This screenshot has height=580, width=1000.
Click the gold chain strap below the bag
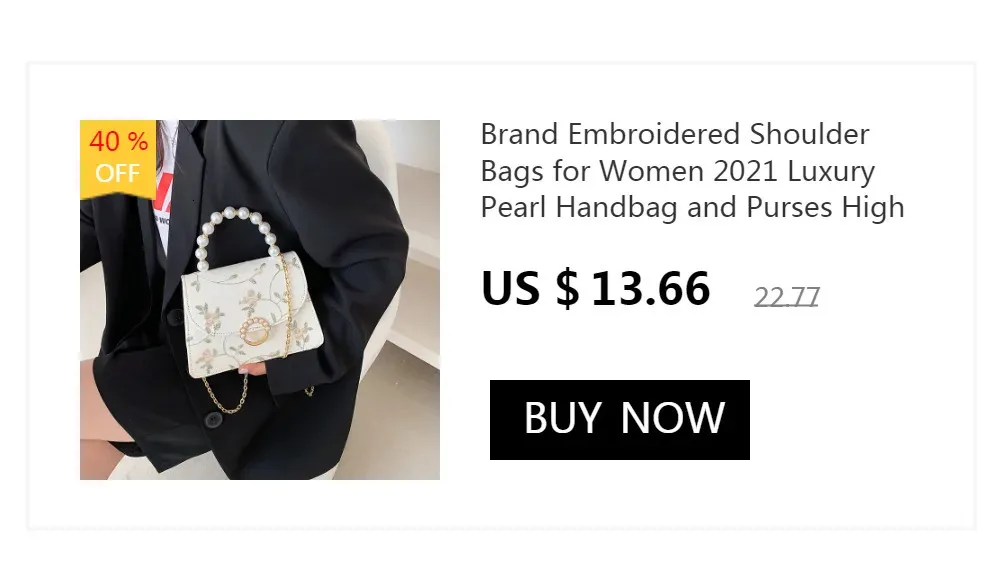223,394
